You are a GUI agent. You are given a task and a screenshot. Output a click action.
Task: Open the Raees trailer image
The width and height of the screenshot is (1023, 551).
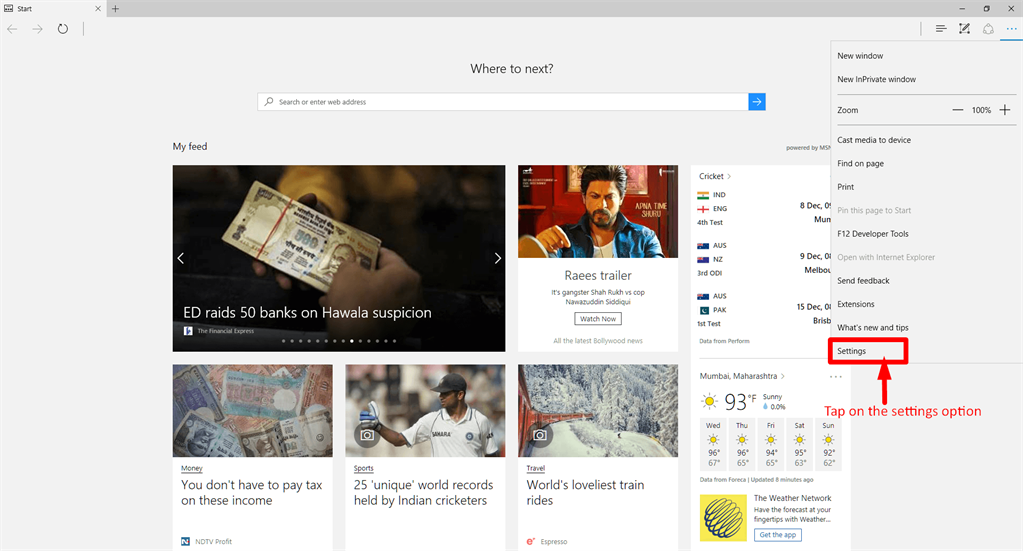[x=598, y=211]
